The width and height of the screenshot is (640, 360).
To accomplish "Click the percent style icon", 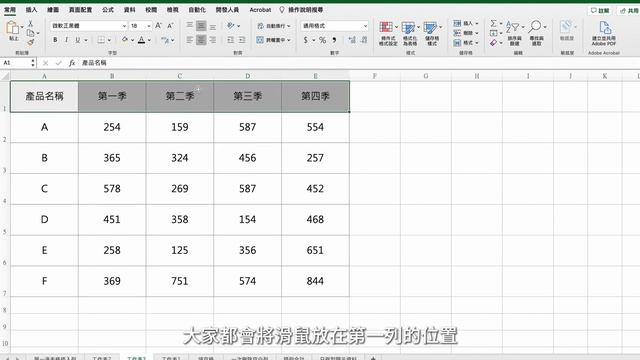I will click(x=322, y=40).
